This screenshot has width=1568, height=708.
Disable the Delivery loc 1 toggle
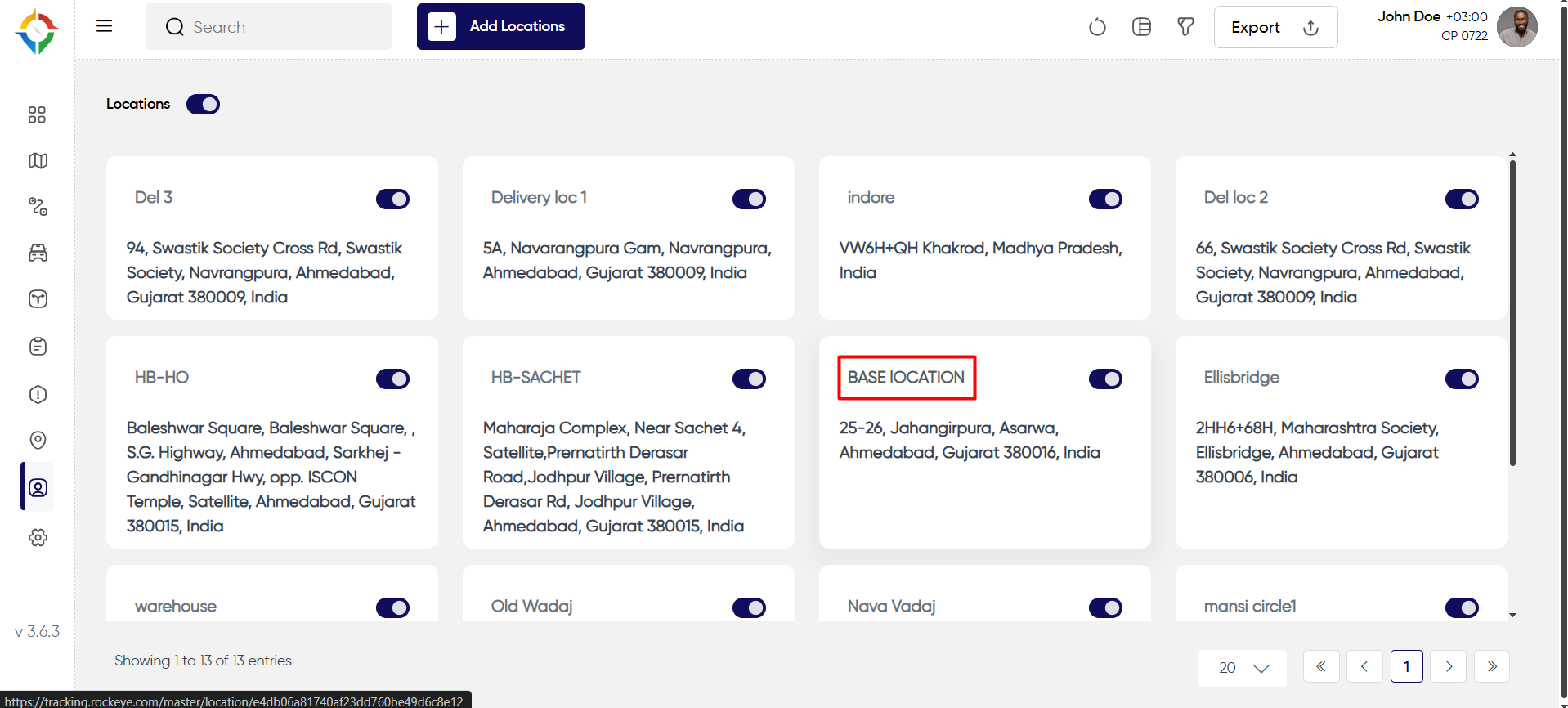click(749, 199)
